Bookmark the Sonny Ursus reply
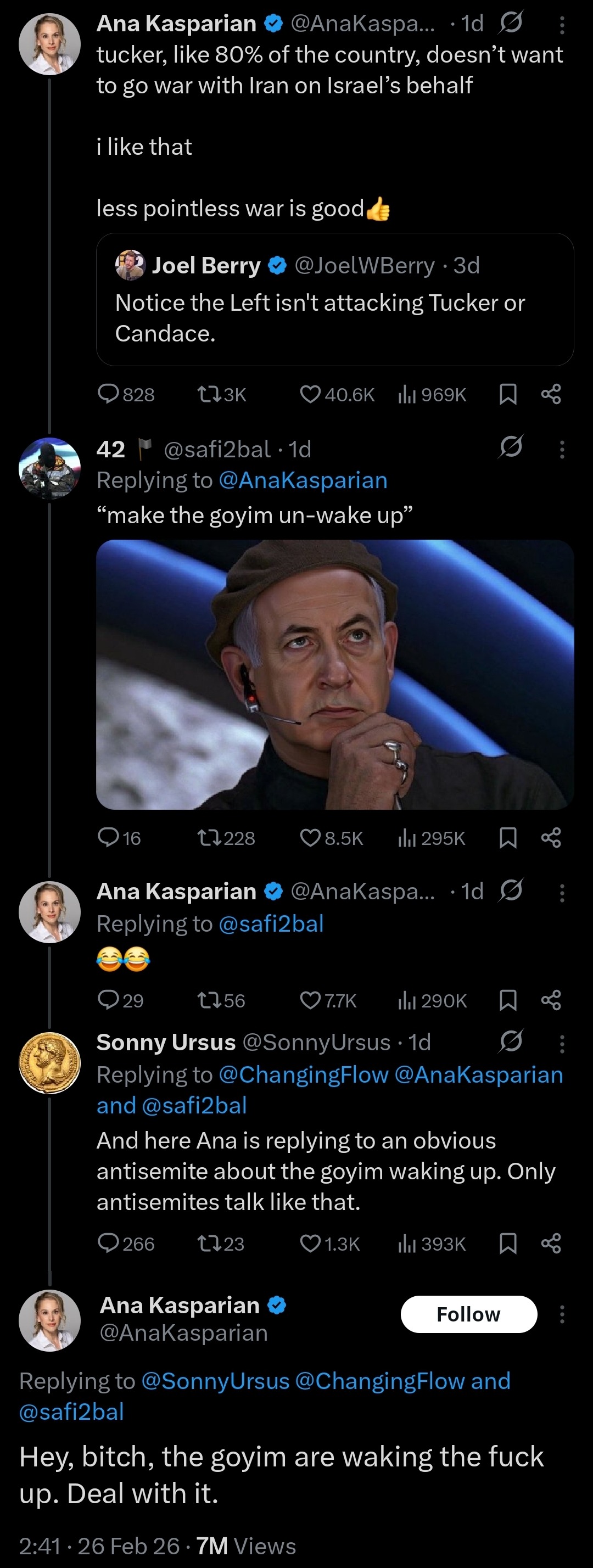The width and height of the screenshot is (593, 1568). pyautogui.click(x=508, y=1244)
